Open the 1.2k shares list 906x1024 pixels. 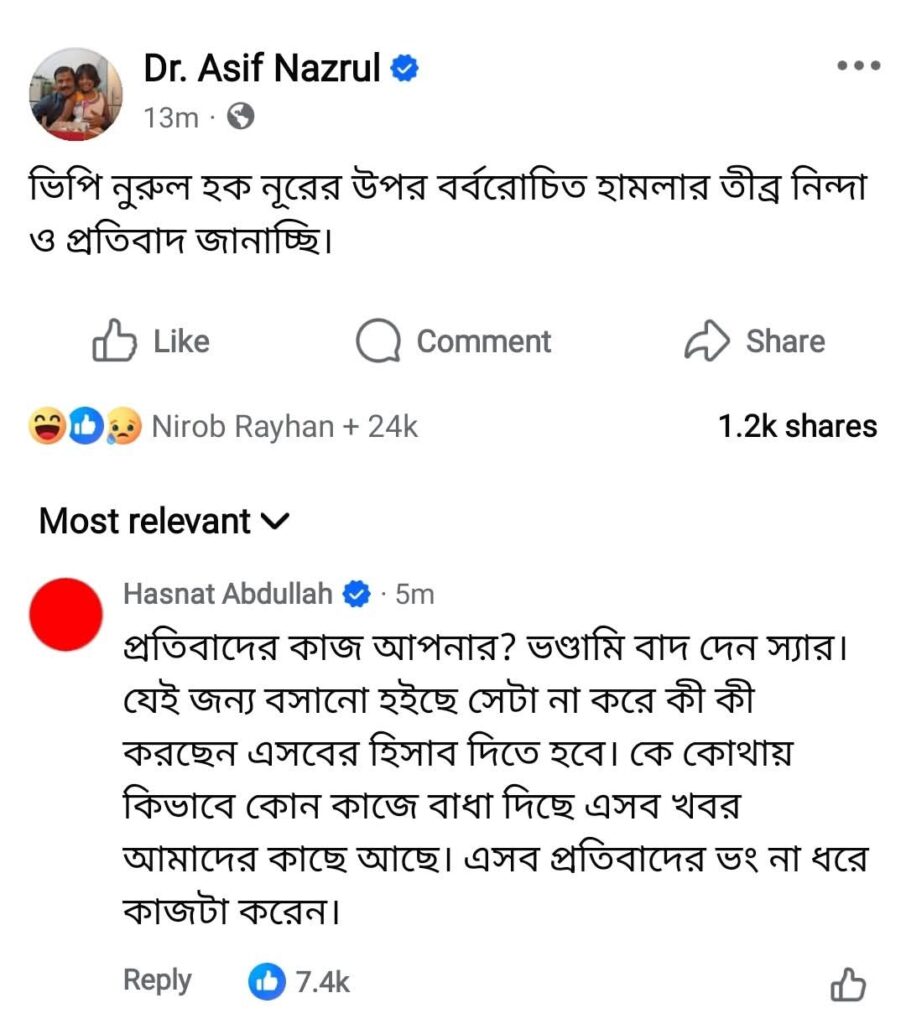[797, 427]
